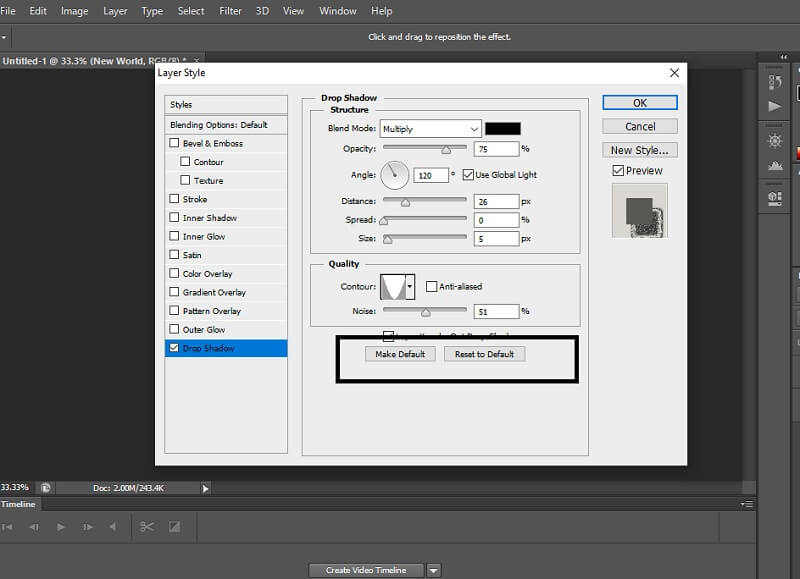
Task: Split the timeline at playhead with scissors icon
Action: (148, 527)
